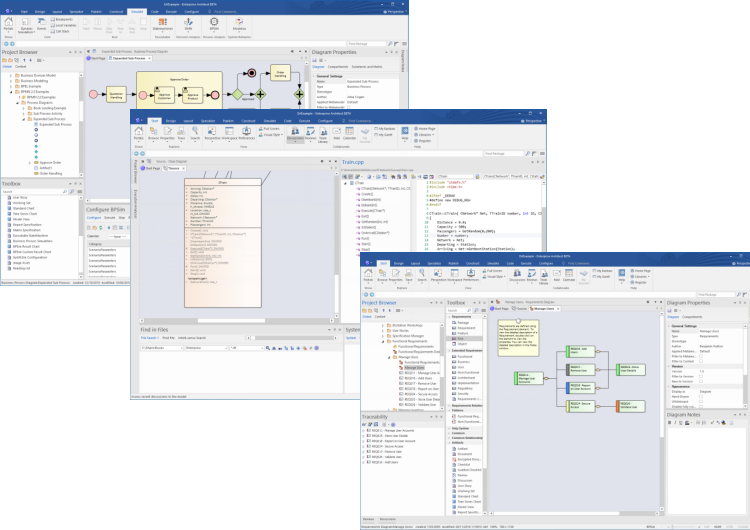Image resolution: width=750 pixels, height=530 pixels.
Task: Select REQ024 Secure Access requirement box
Action: (x=581, y=406)
